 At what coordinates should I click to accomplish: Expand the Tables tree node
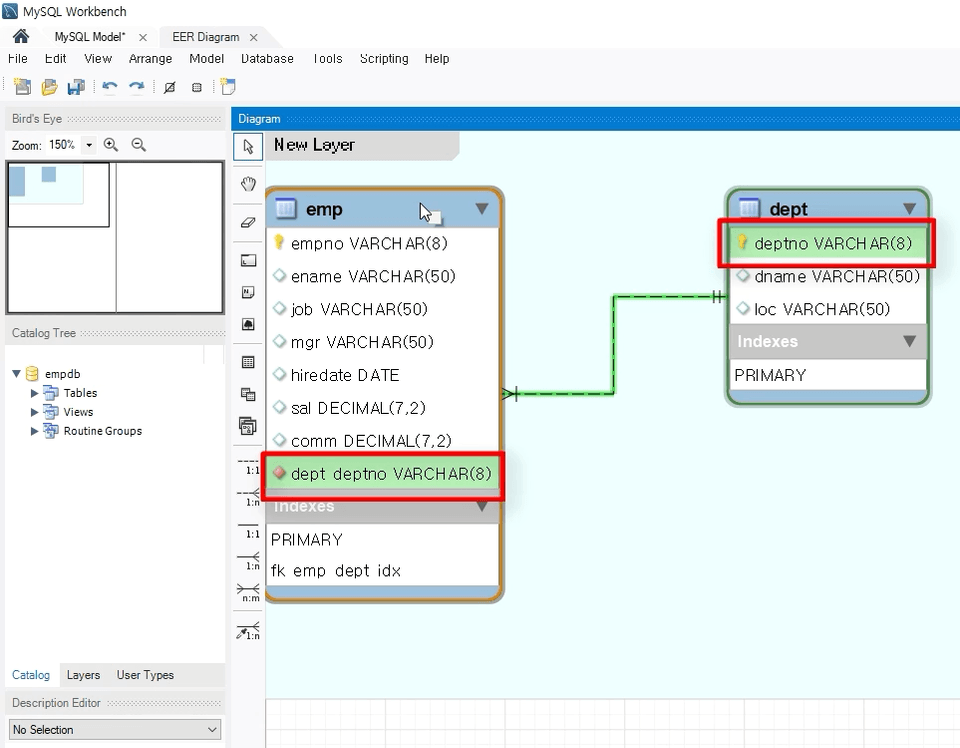(x=34, y=393)
